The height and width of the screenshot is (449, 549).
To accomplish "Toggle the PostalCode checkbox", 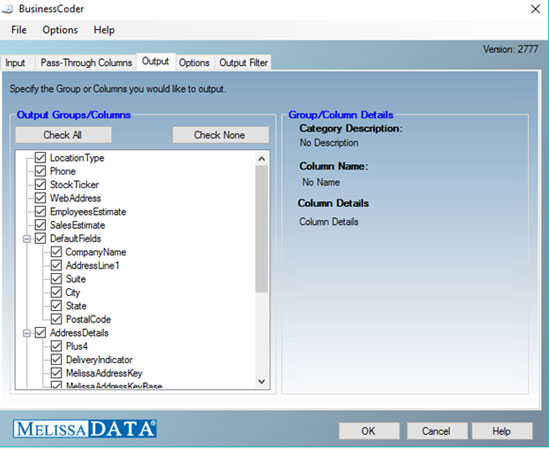I will [x=56, y=319].
